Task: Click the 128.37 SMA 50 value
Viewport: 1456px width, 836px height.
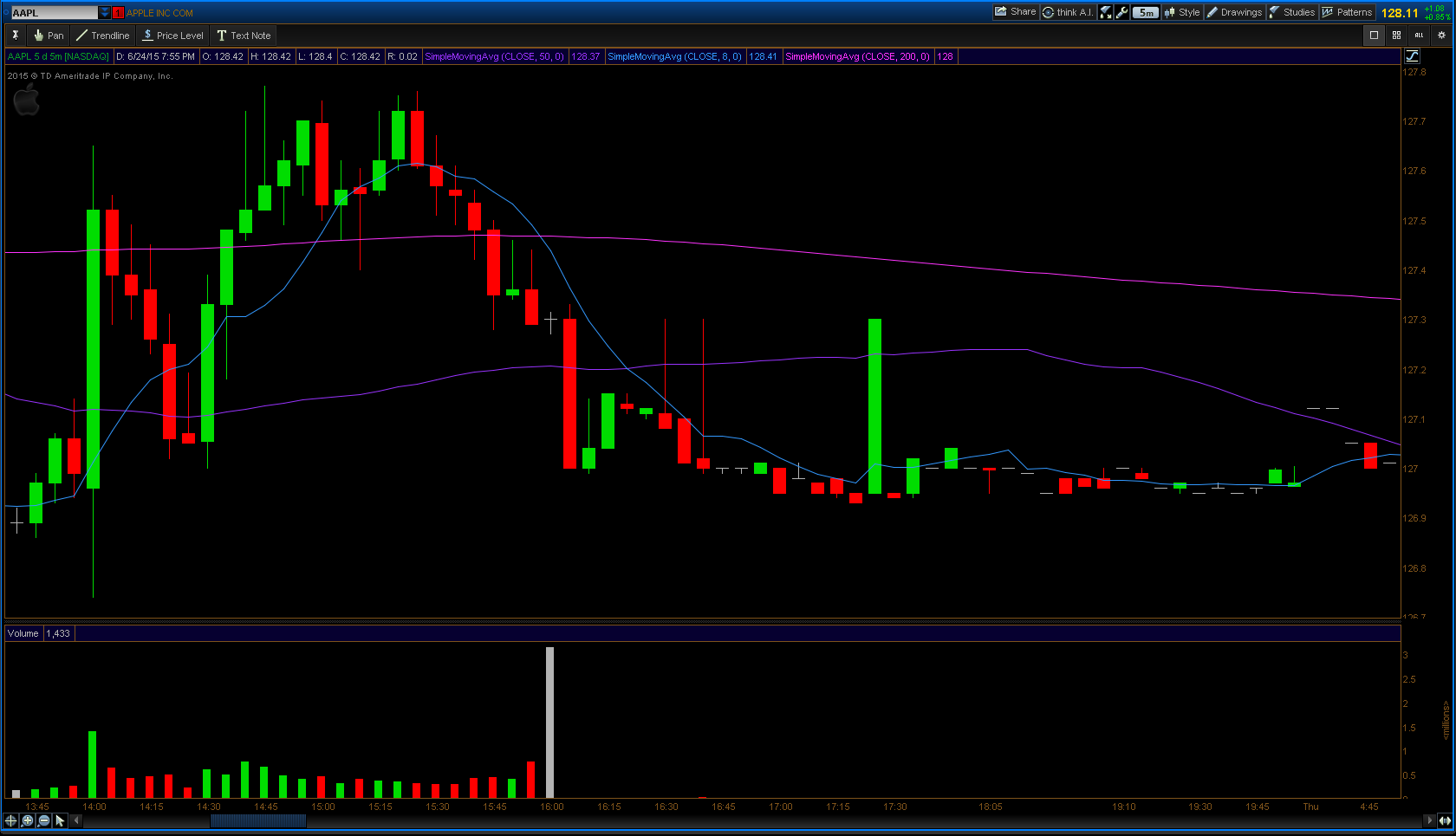Action: [586, 56]
